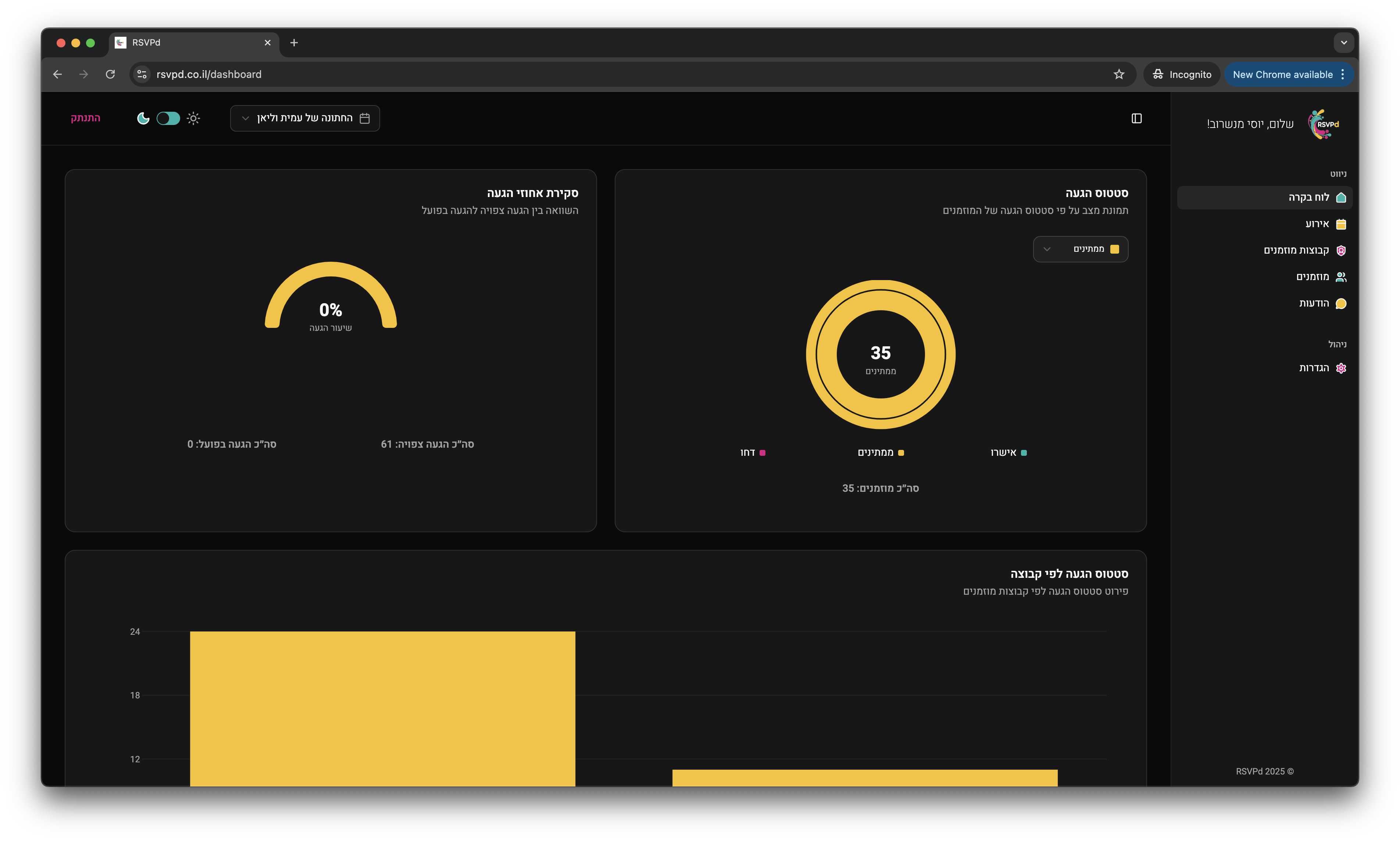Click the sun light-mode icon
The width and height of the screenshot is (1400, 841).
point(193,118)
